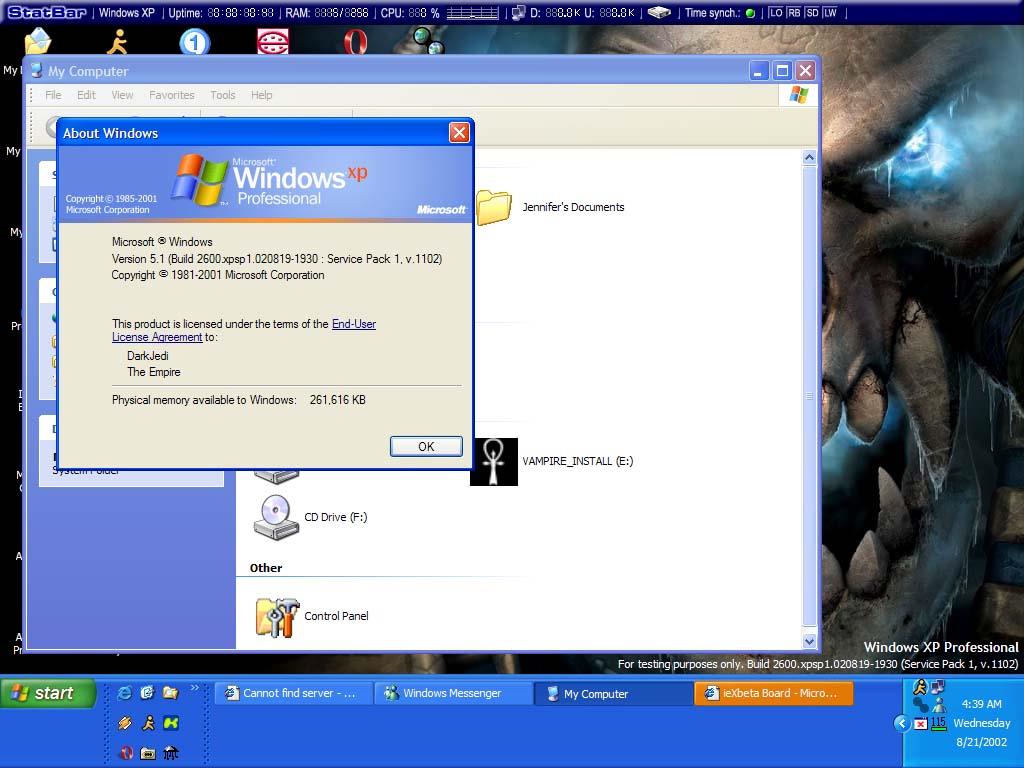
Task: Open the Help menu in My Computer
Action: [261, 95]
